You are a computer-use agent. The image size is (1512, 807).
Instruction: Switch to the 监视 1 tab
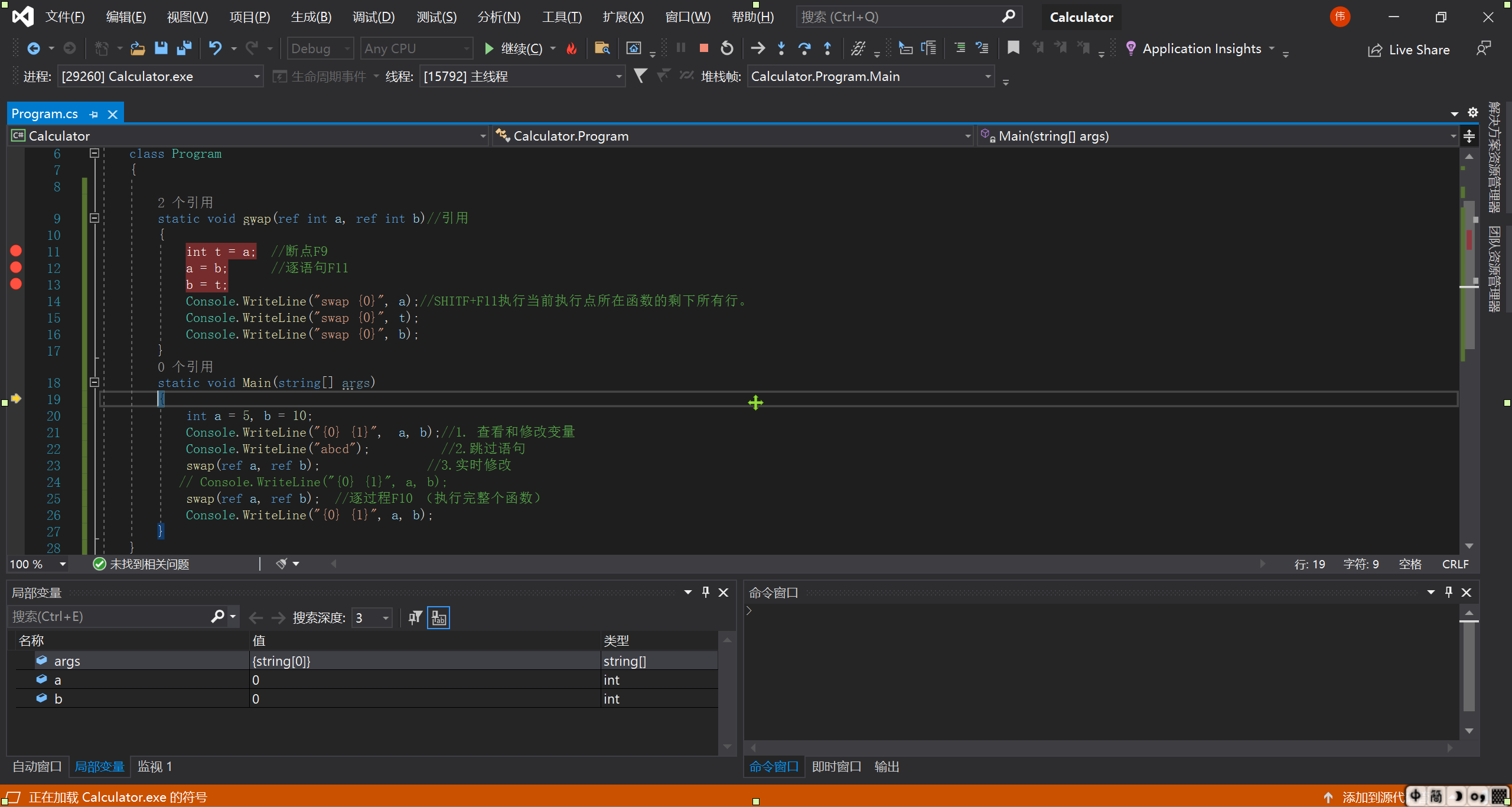coord(154,767)
